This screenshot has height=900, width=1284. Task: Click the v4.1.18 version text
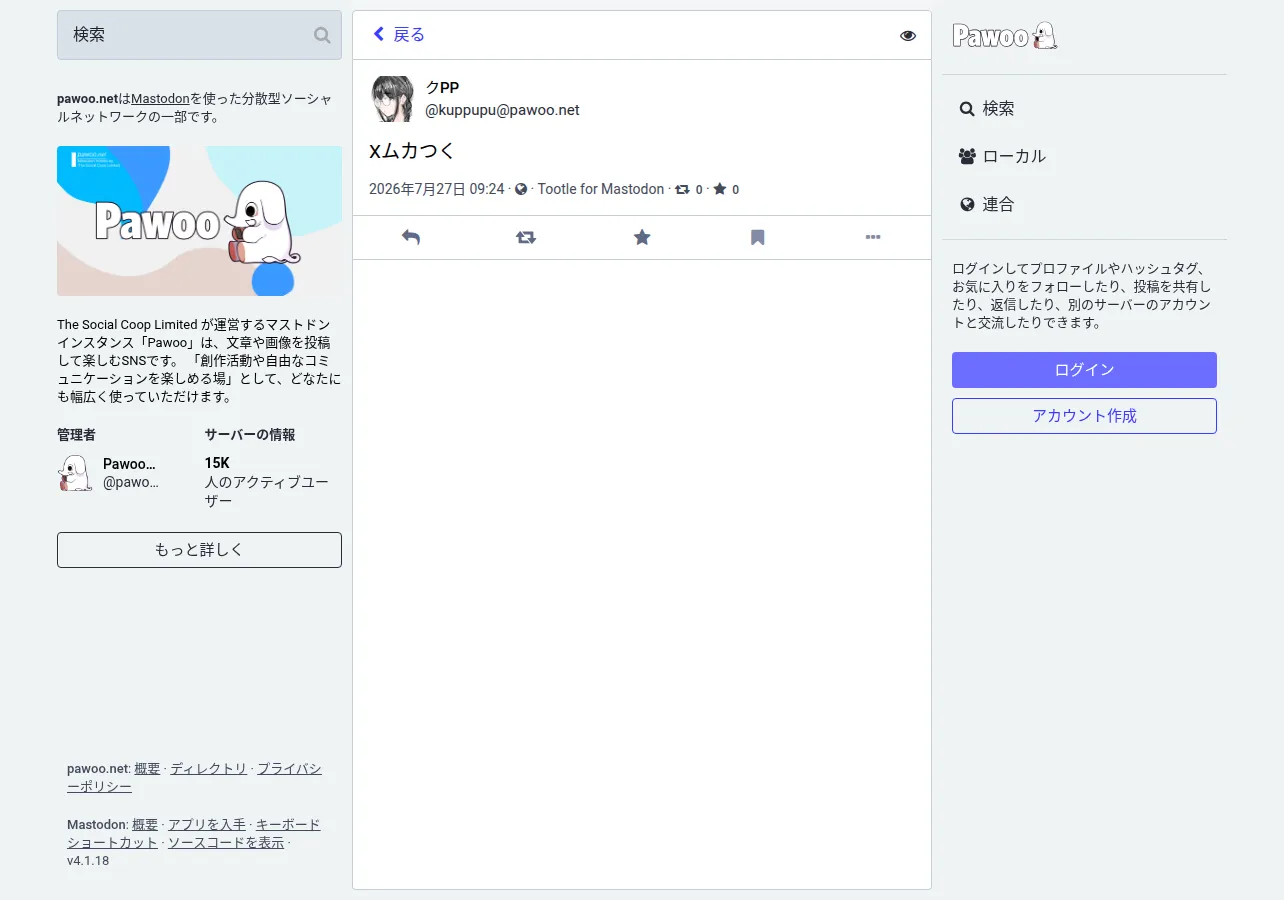(x=88, y=861)
